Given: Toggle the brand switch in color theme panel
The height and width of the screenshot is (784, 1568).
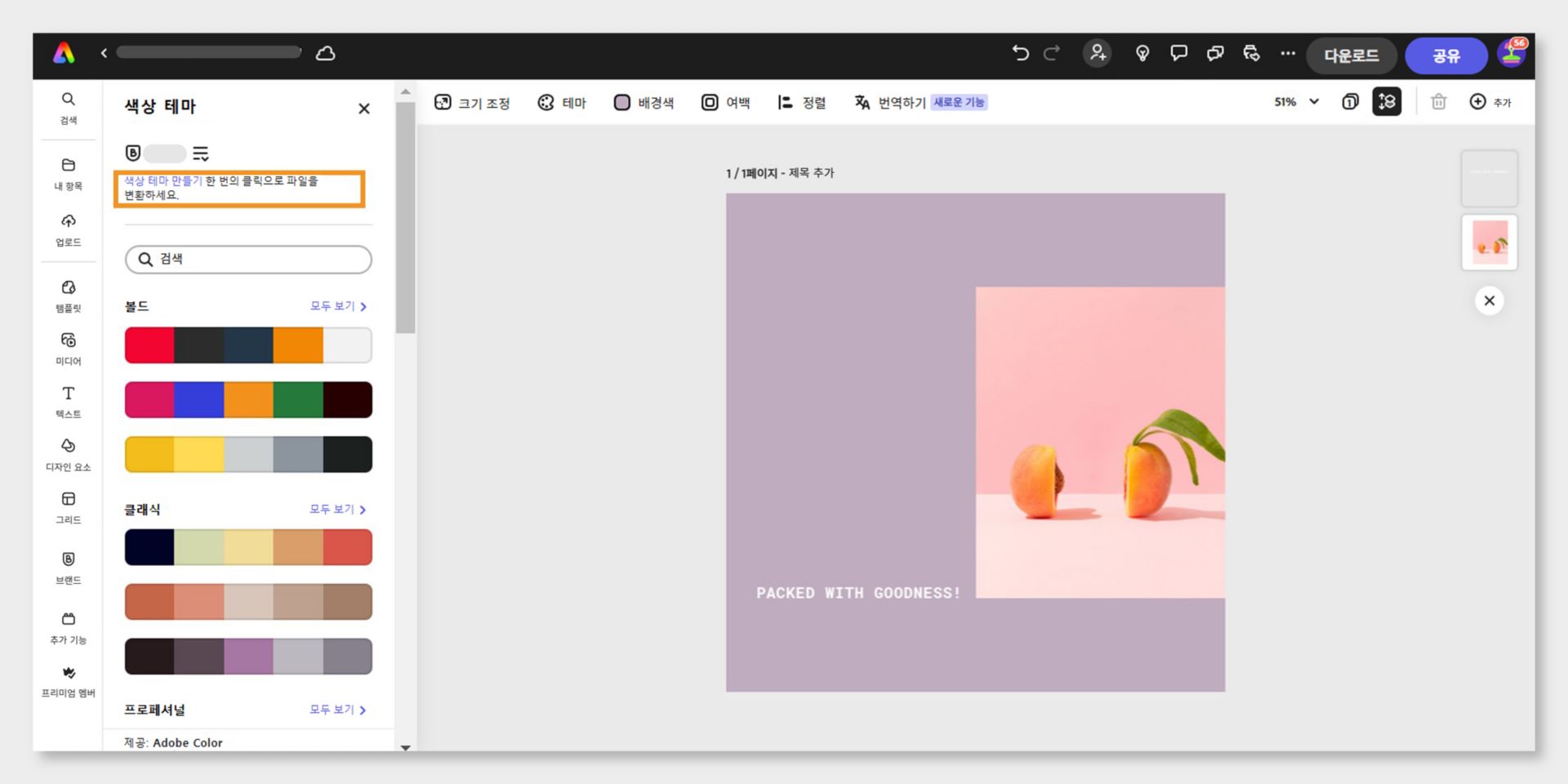Looking at the screenshot, I should pos(163,153).
